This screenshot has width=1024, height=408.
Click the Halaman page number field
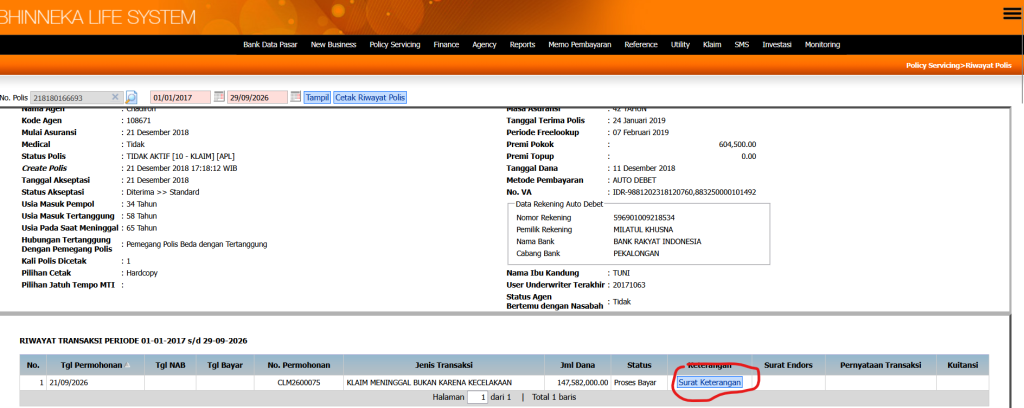[x=477, y=397]
